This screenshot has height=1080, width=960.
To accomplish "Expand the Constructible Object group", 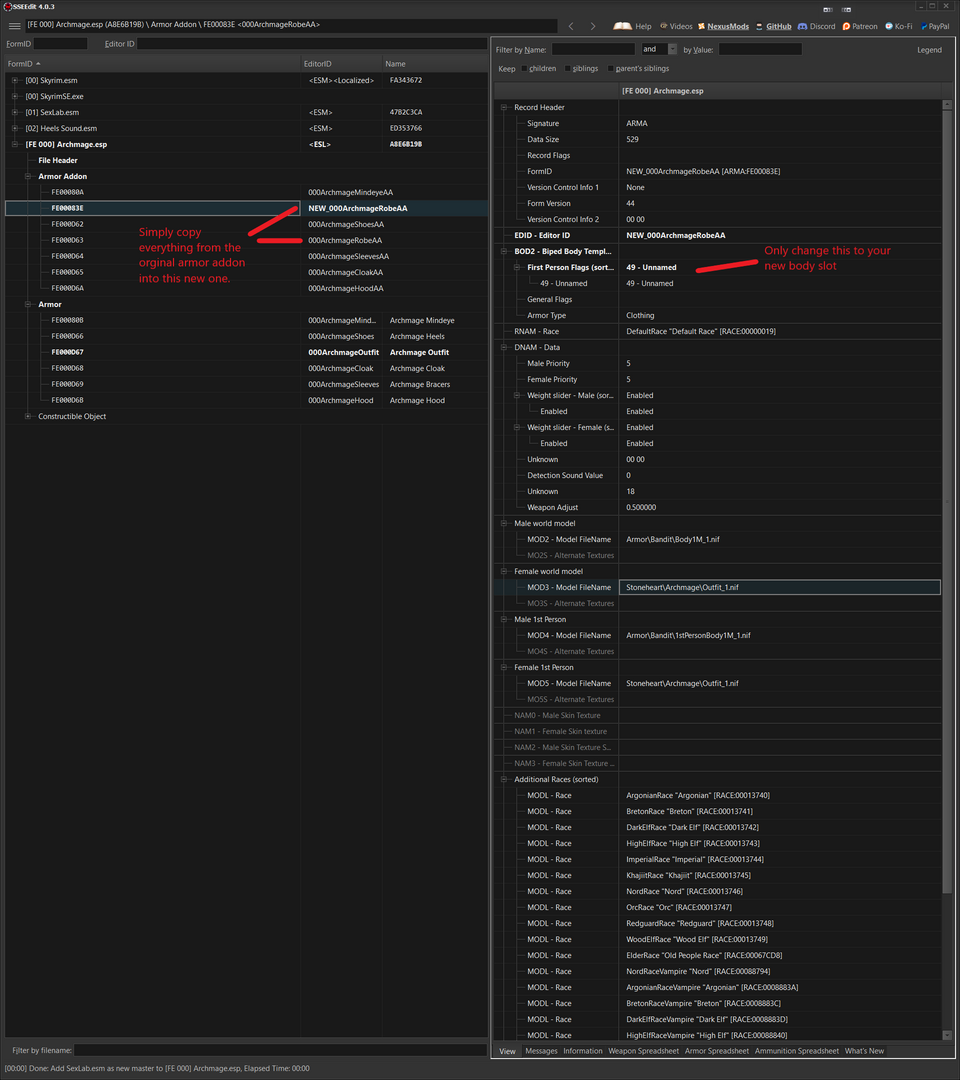I will click(x=28, y=416).
